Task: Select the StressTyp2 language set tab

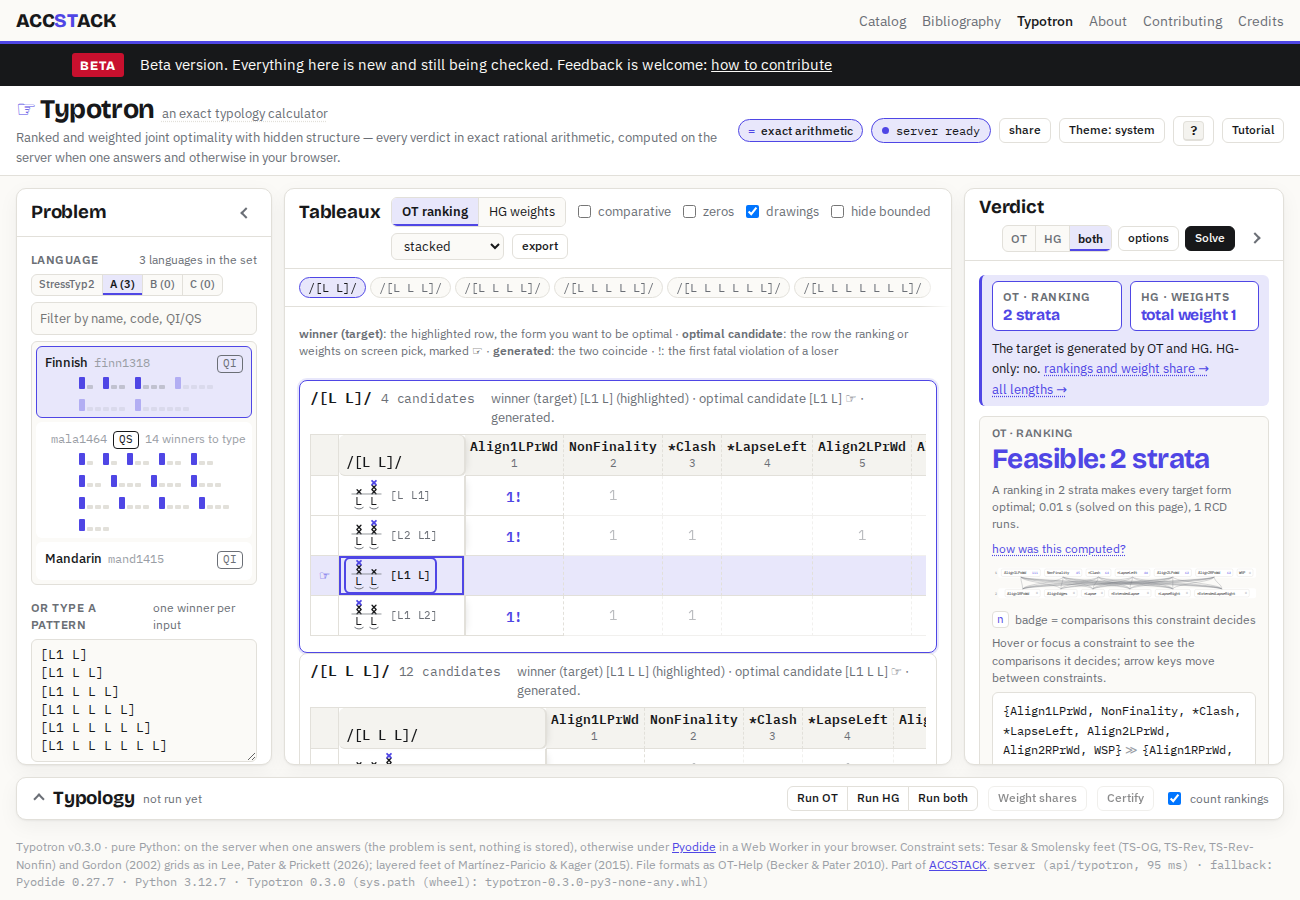Action: coord(67,284)
